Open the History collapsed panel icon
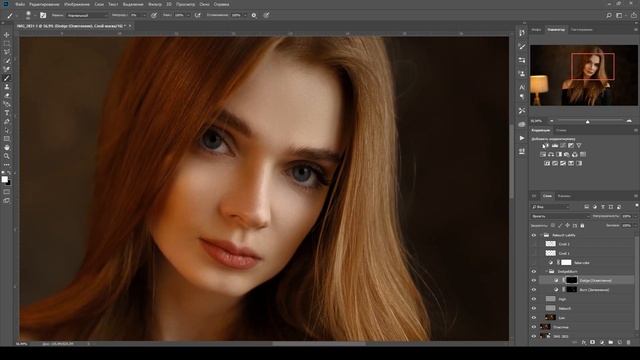The height and width of the screenshot is (360, 640). coord(522,33)
